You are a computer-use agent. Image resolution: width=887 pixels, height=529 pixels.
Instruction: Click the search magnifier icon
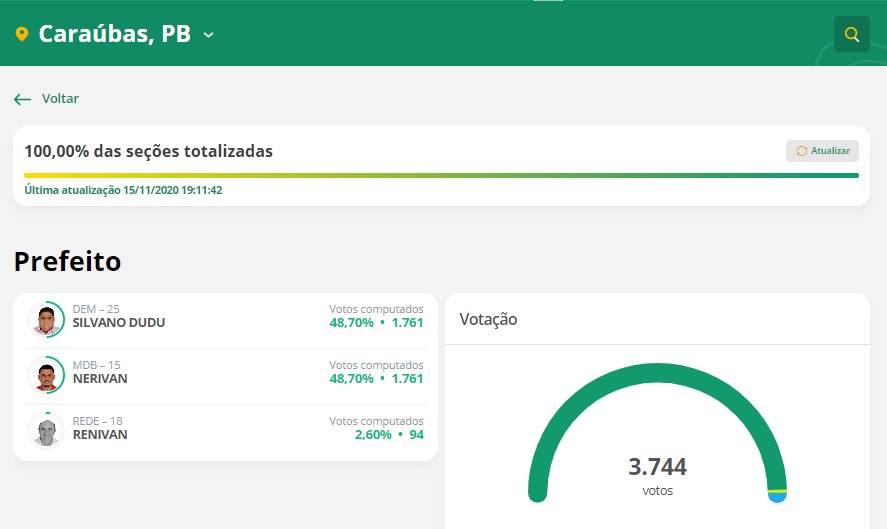tap(851, 34)
